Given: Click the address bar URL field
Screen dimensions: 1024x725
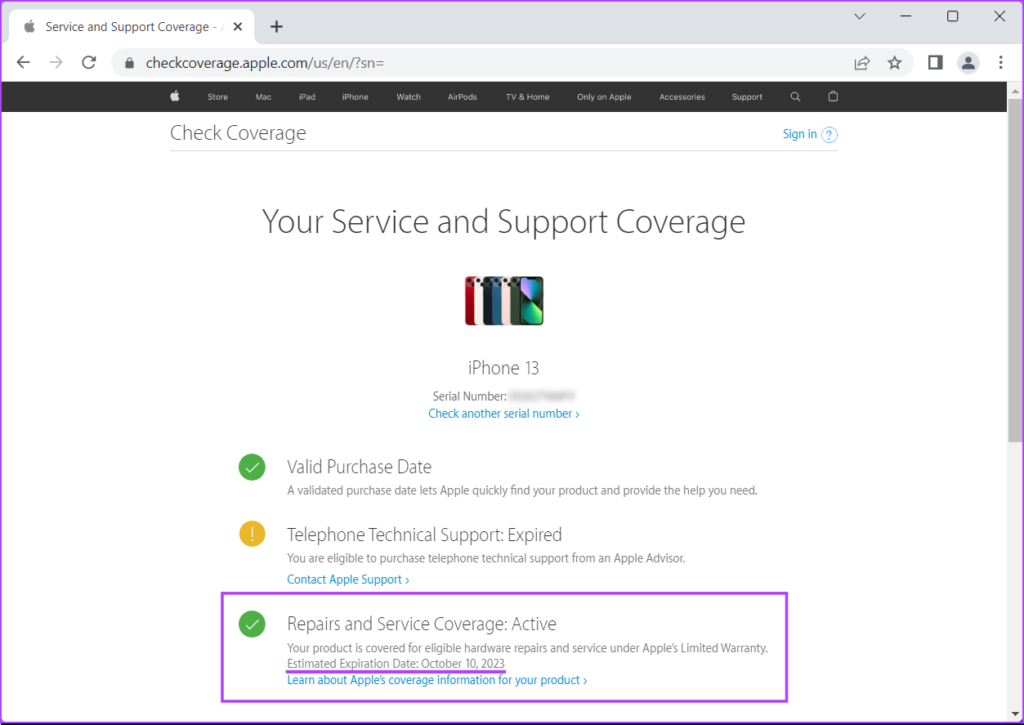Looking at the screenshot, I should click(x=483, y=63).
